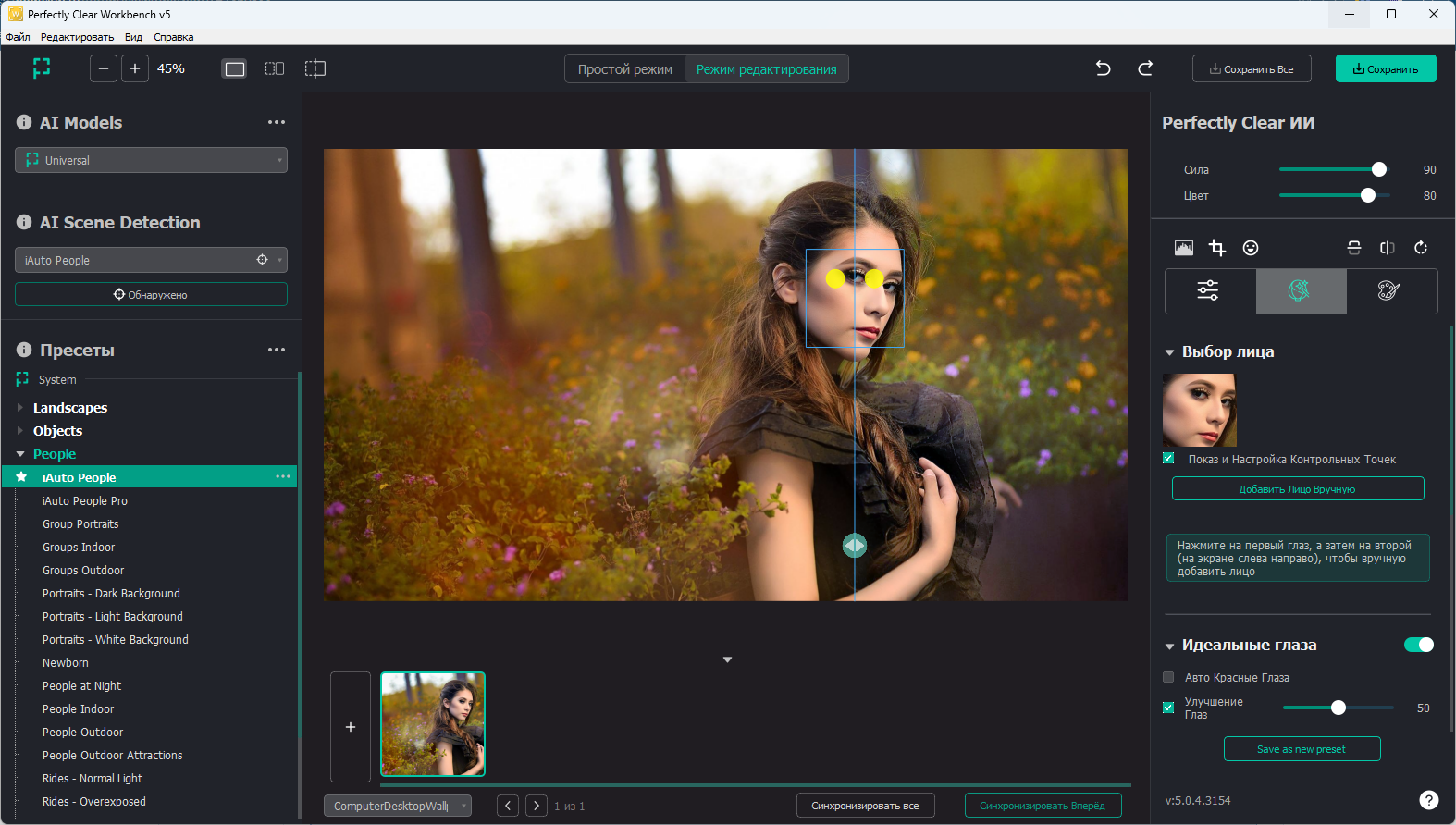Uncheck Показ и Настройка Контрольных Точек
Screen dimensions: 1456x825
(1168, 459)
